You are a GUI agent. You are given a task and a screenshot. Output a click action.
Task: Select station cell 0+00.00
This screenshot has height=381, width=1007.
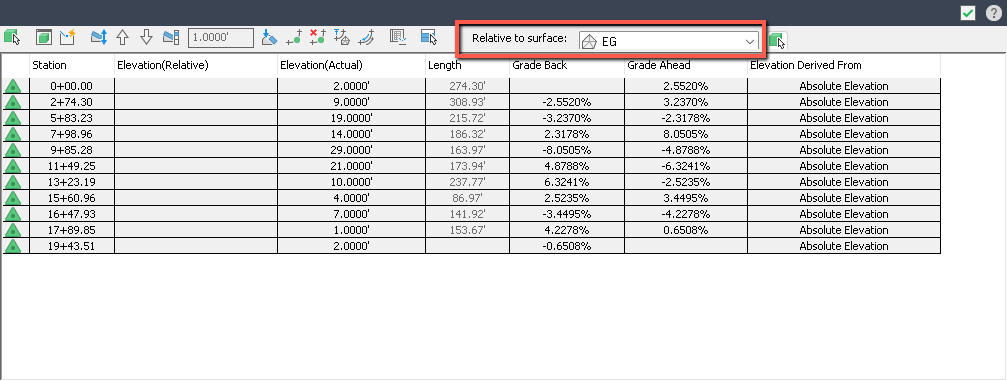[x=71, y=86]
